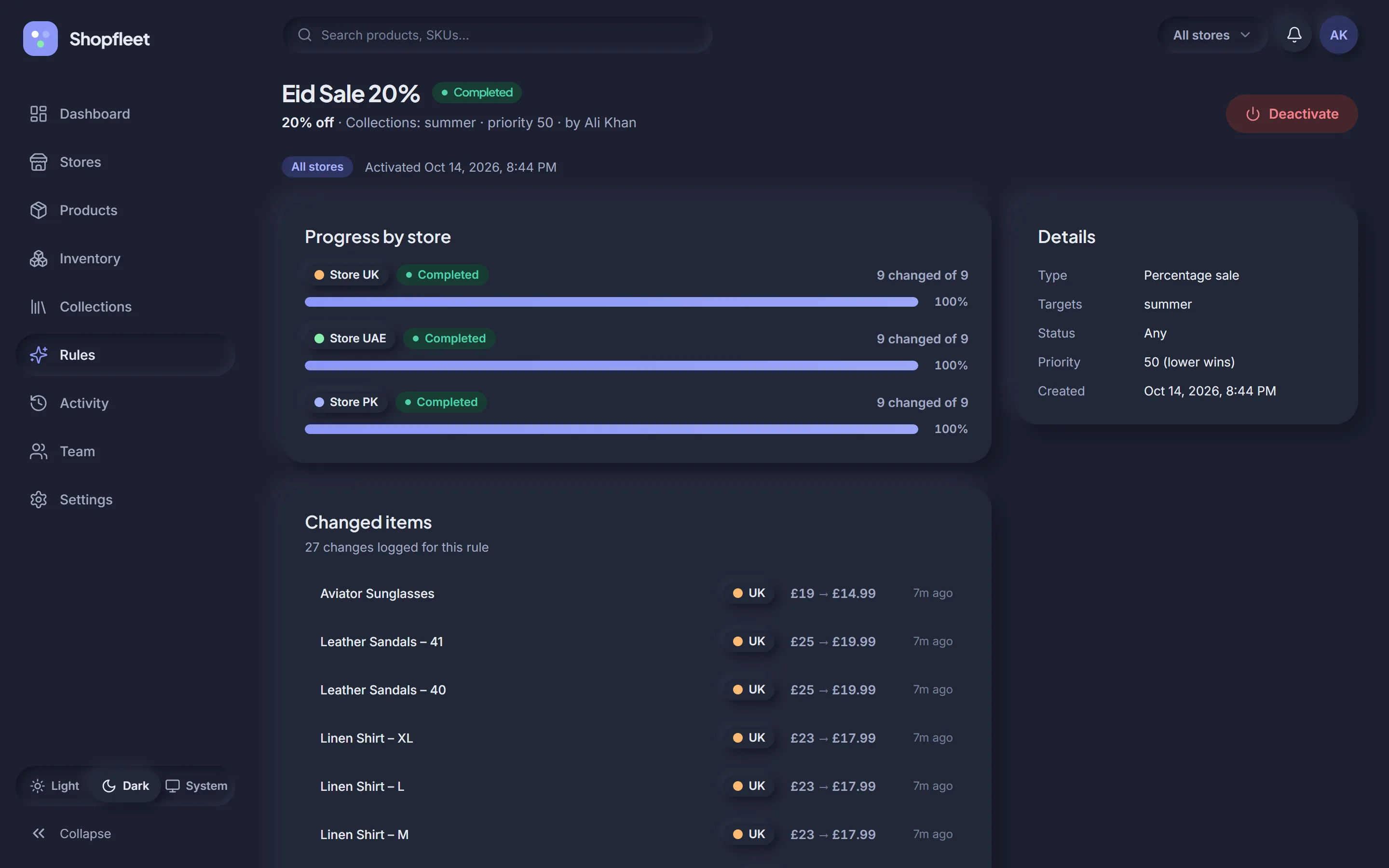Go to Collections page
The width and height of the screenshot is (1389, 868).
(x=125, y=307)
